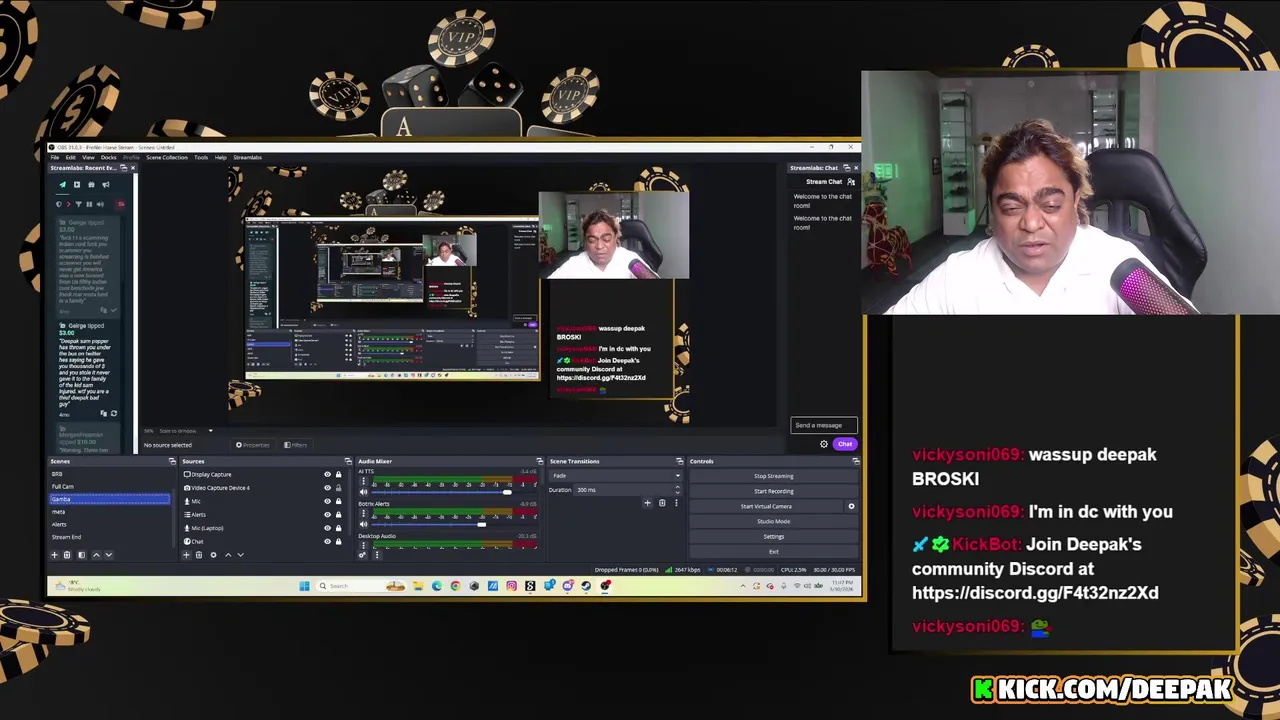Pop out the Audio Mixer dock
This screenshot has height=720, width=1280.
540,461
